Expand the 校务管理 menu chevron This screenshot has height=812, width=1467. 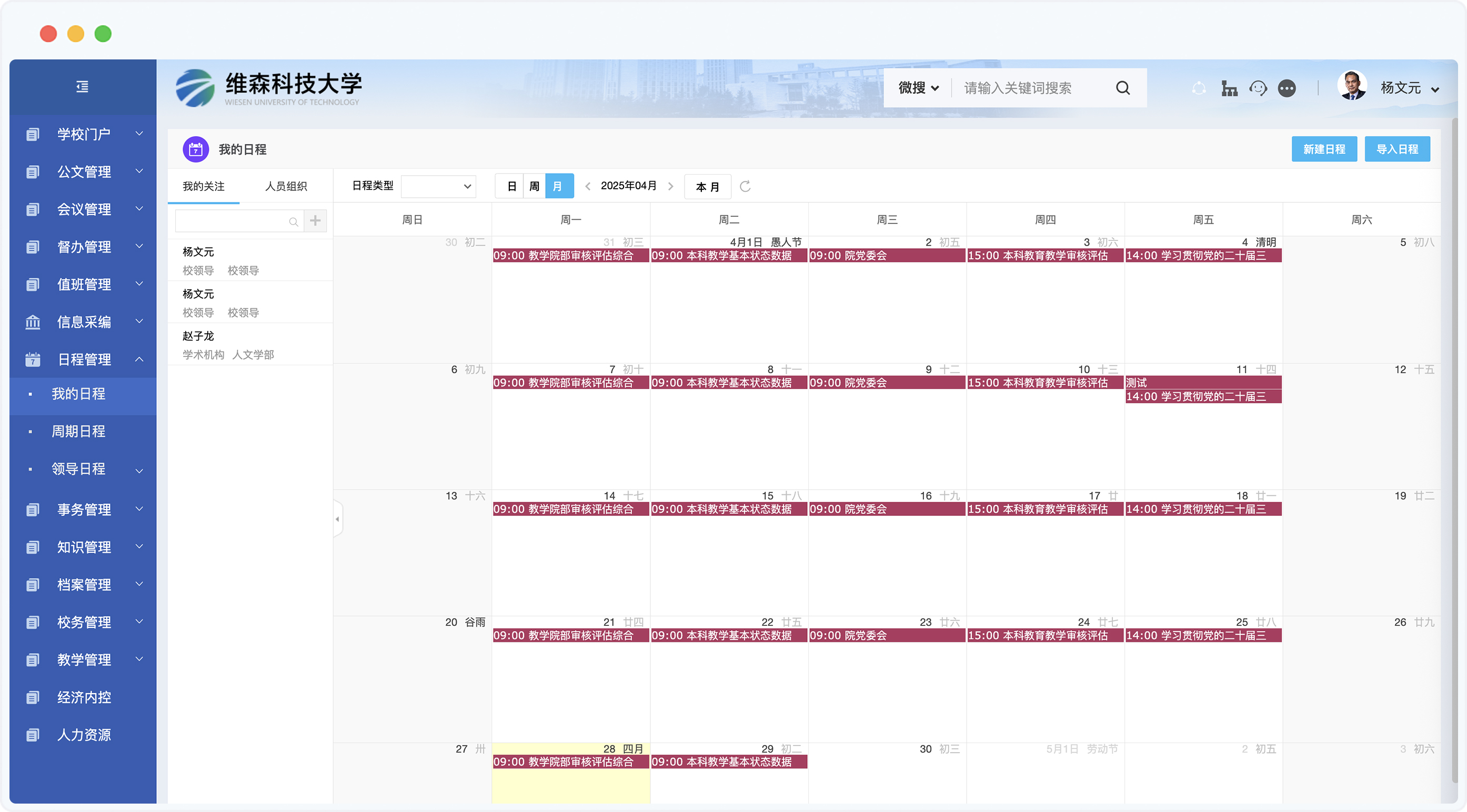click(x=139, y=622)
